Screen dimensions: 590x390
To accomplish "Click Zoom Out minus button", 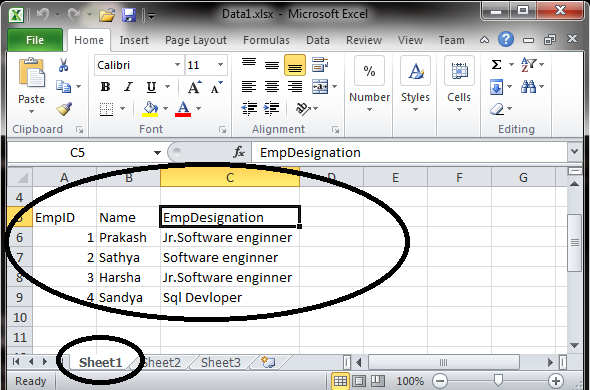I will click(x=439, y=381).
